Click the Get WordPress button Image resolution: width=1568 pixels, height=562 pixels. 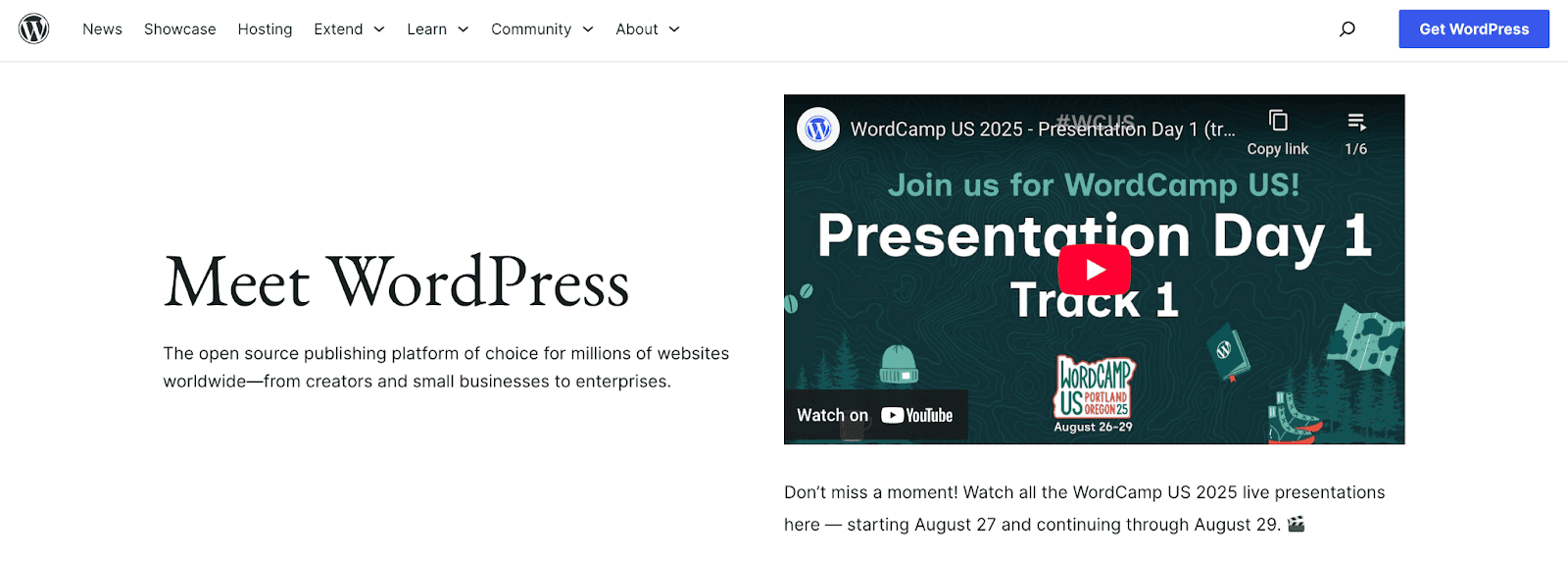(x=1474, y=29)
